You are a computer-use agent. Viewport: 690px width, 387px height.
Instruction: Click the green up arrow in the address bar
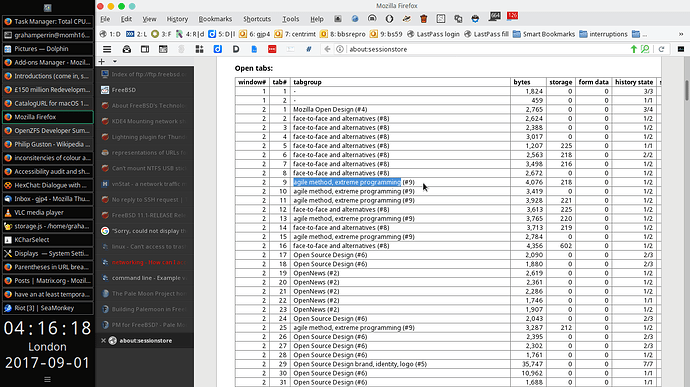tap(634, 49)
